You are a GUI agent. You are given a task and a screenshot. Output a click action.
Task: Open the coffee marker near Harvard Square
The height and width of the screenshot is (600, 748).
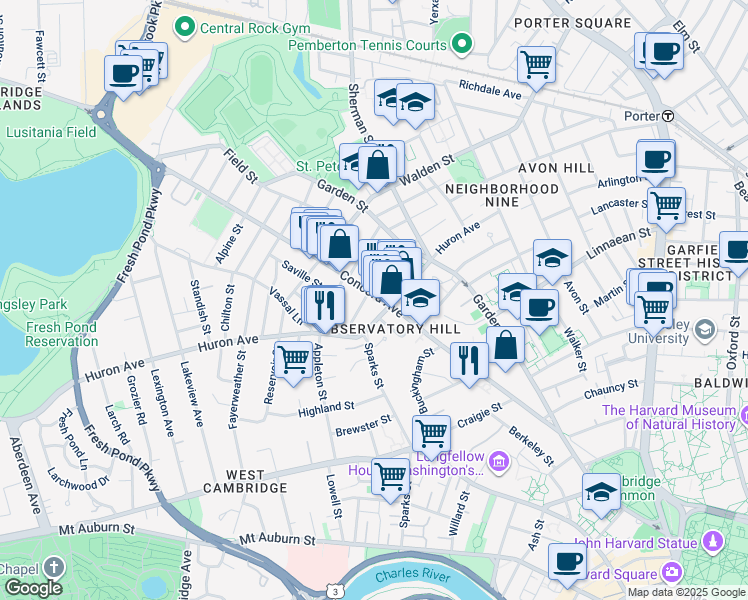[x=568, y=562]
